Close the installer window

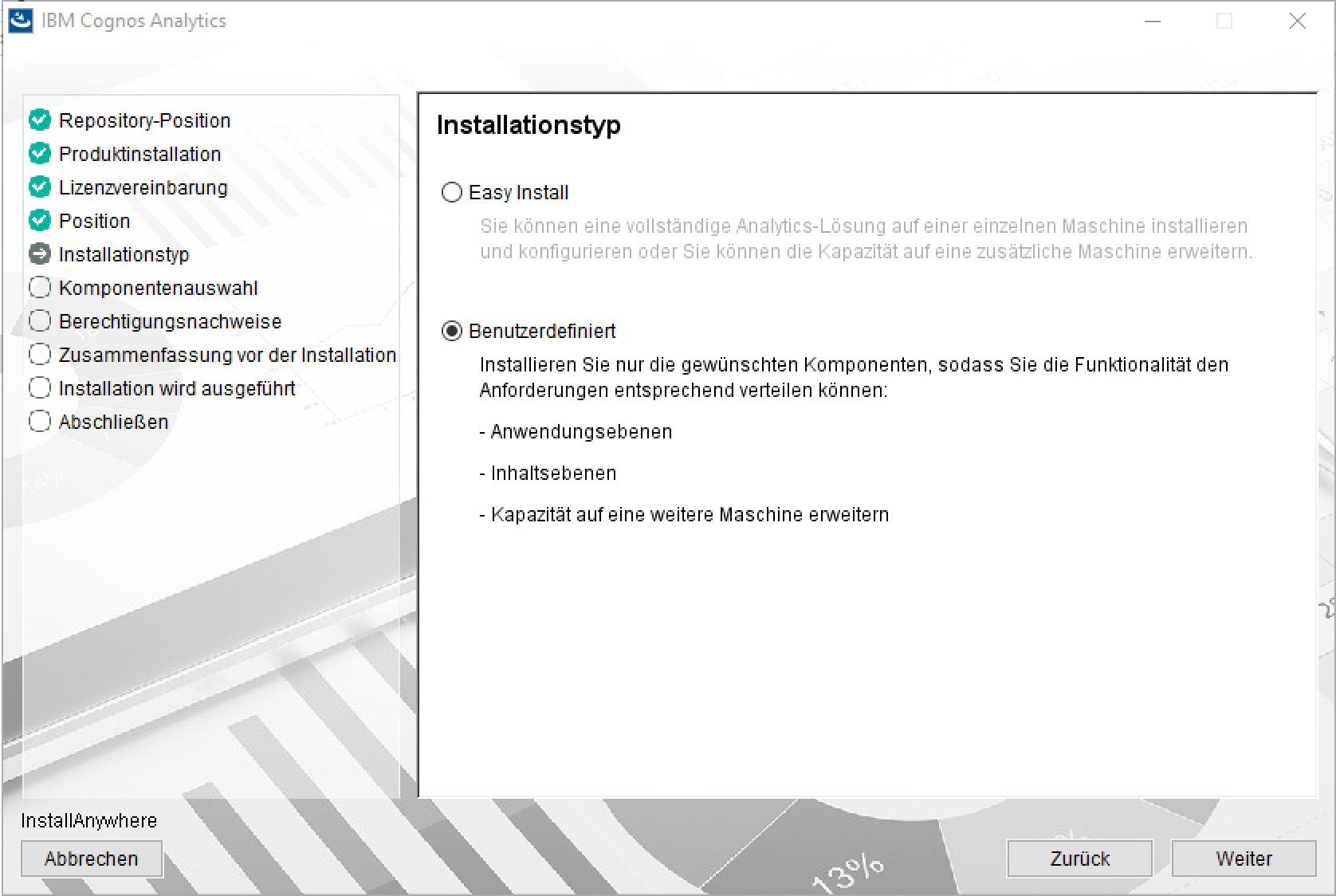point(1297,22)
